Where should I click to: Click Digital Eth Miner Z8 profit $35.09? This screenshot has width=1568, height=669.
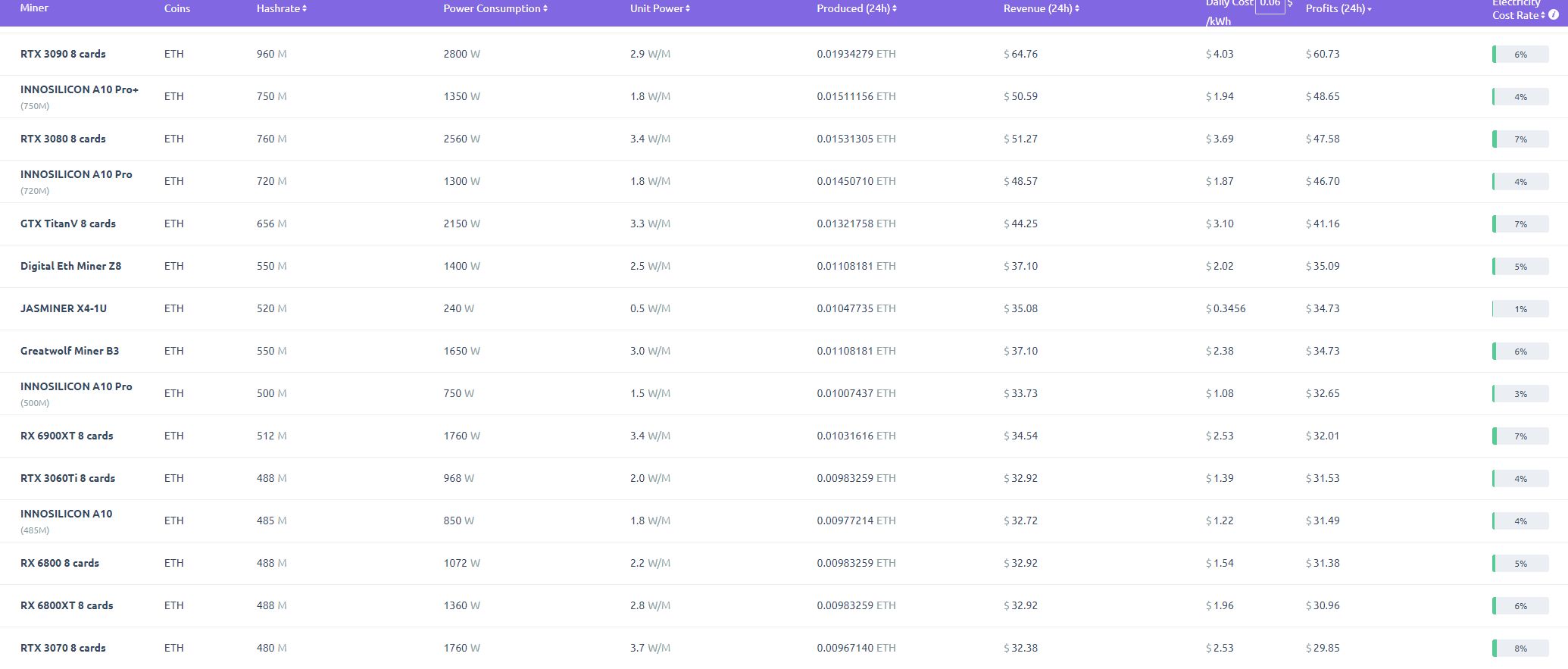[1323, 266]
